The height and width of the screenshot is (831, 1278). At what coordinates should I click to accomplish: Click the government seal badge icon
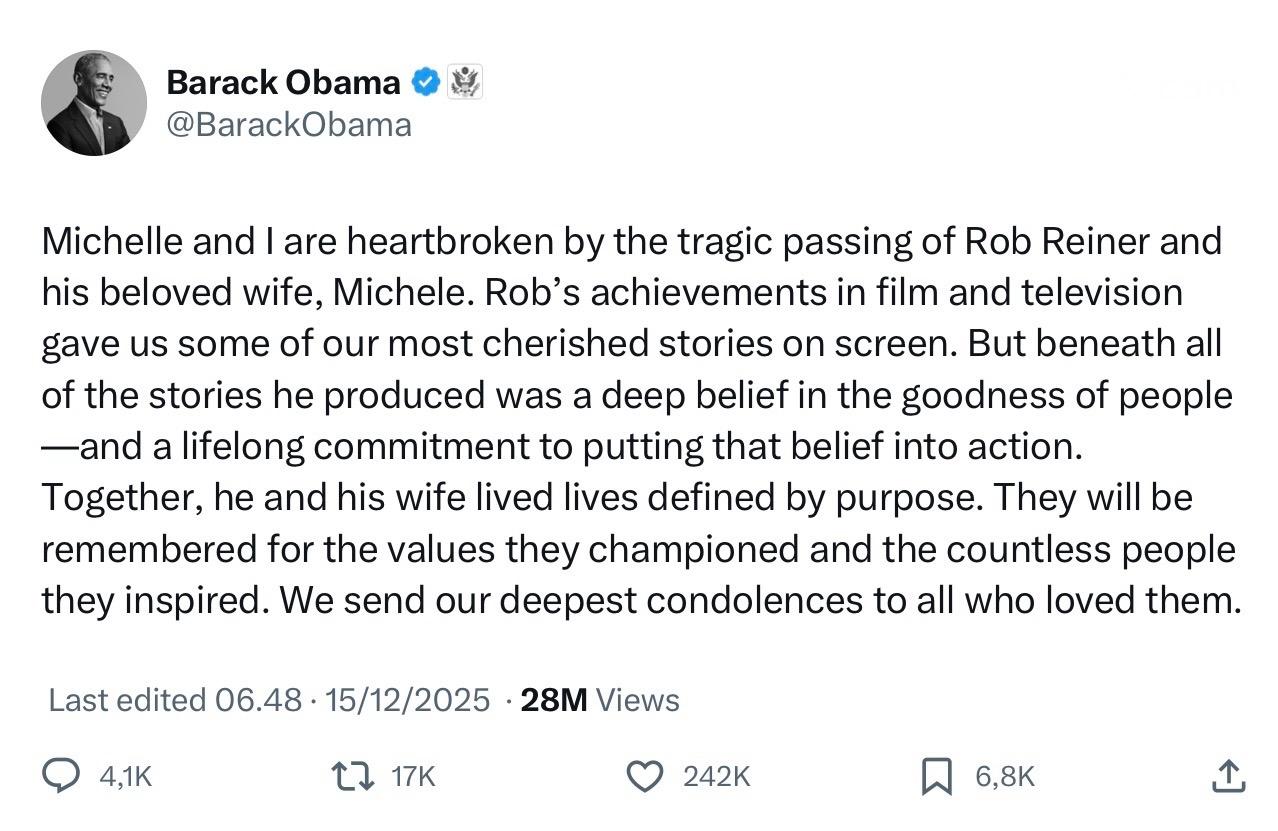click(463, 82)
